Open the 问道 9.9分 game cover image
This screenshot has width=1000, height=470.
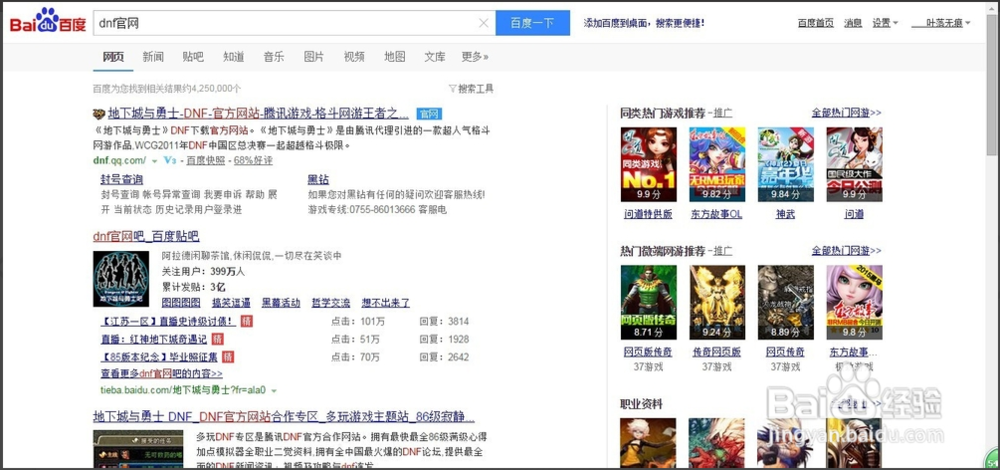point(855,165)
